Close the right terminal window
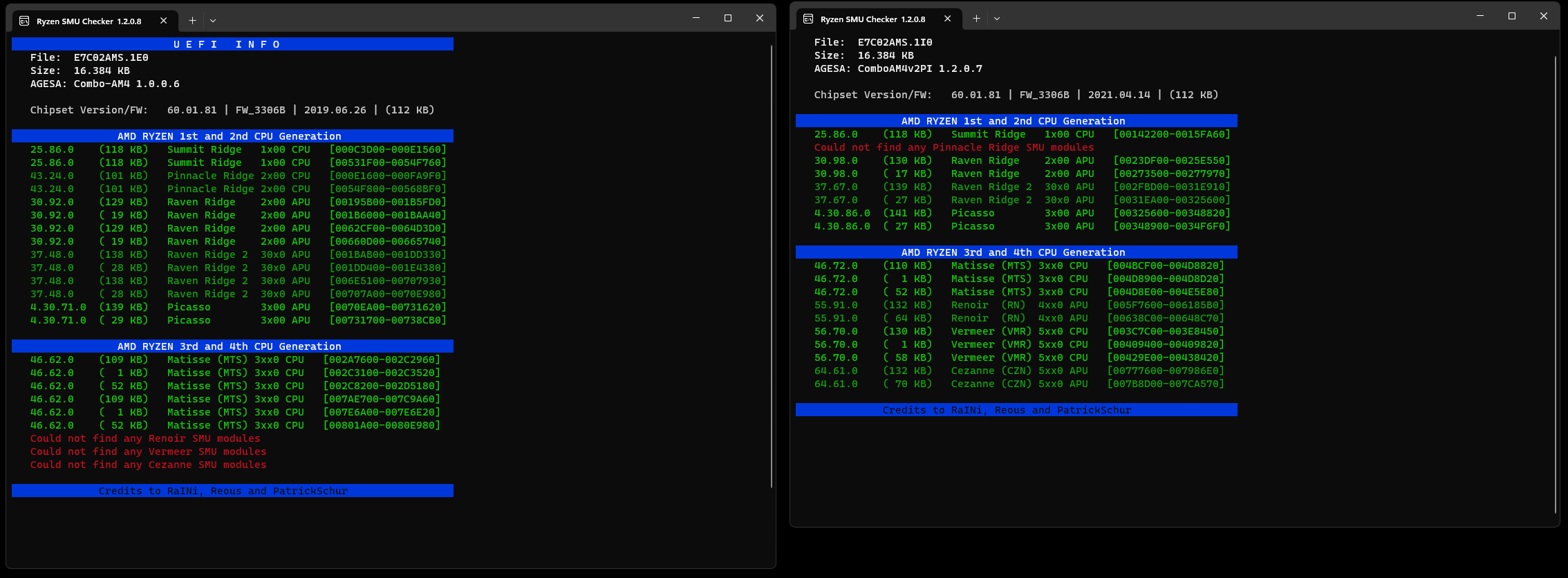This screenshot has height=578, width=1568. tap(1544, 16)
